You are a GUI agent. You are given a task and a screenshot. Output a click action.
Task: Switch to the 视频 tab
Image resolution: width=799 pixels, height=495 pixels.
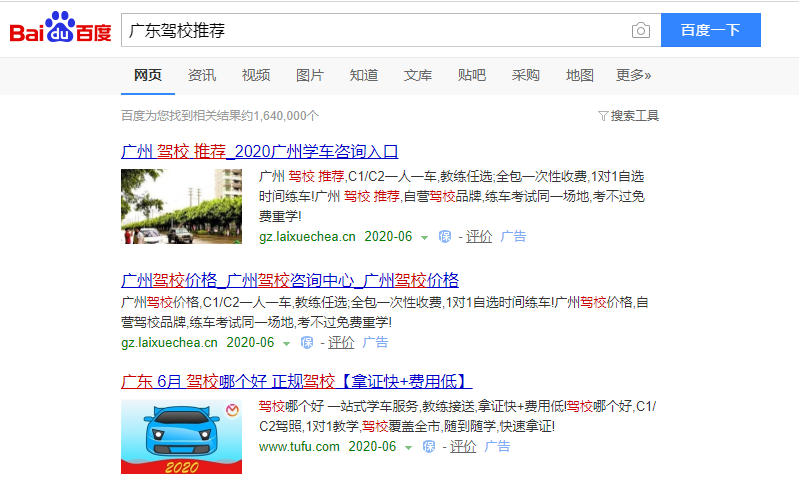(256, 75)
